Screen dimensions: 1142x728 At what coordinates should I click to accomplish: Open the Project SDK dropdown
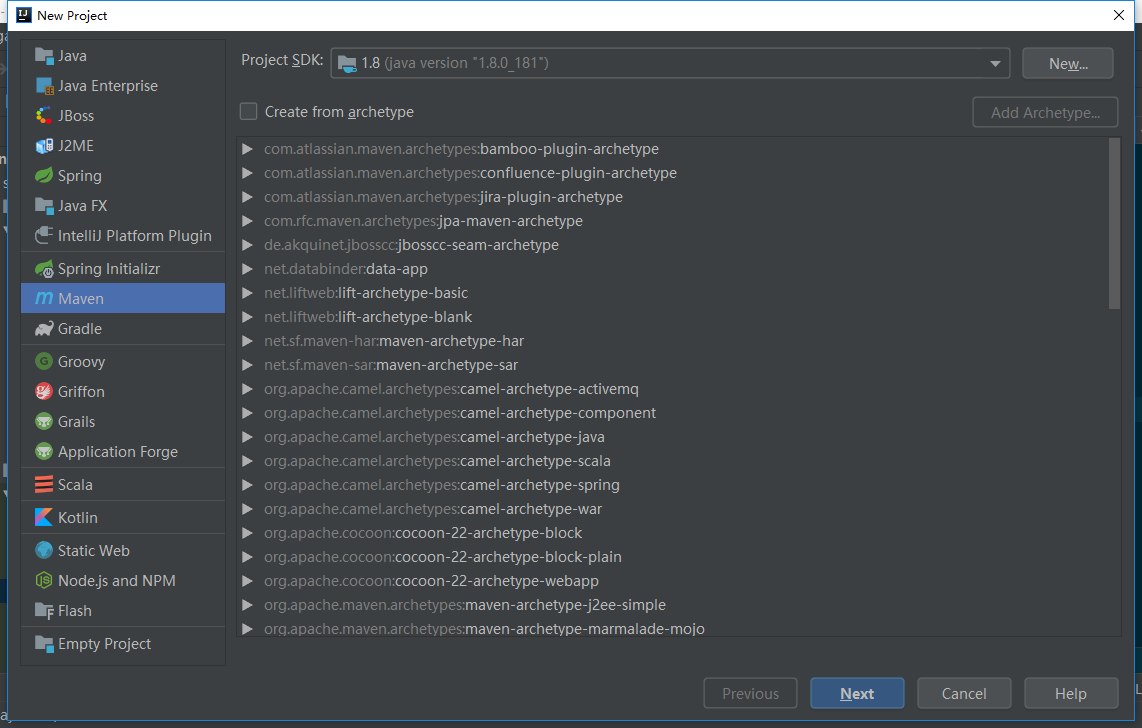click(994, 63)
